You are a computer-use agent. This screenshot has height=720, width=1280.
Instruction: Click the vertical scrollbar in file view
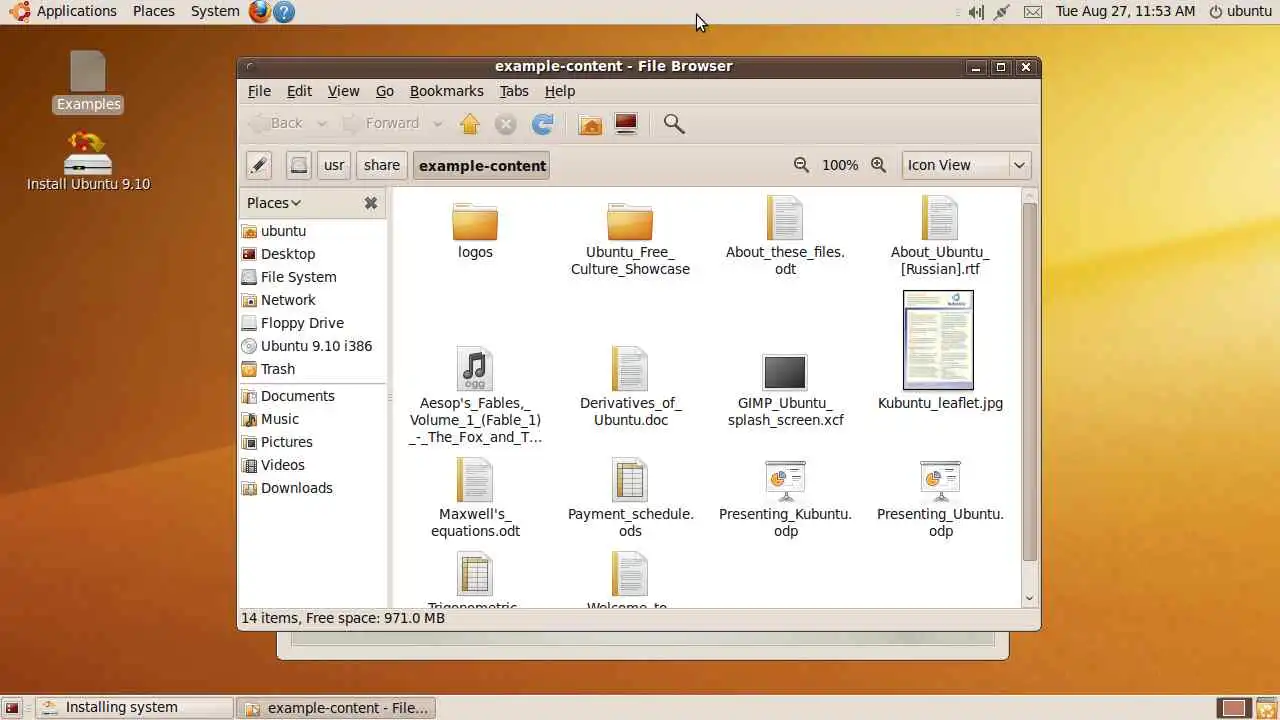coord(1030,380)
